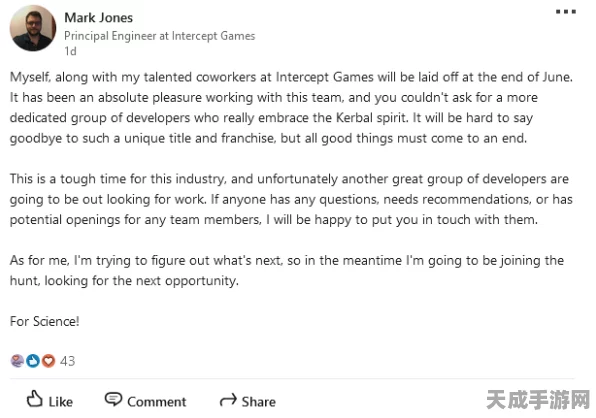Select the Share button label
The image size is (596, 418).
pos(258,402)
